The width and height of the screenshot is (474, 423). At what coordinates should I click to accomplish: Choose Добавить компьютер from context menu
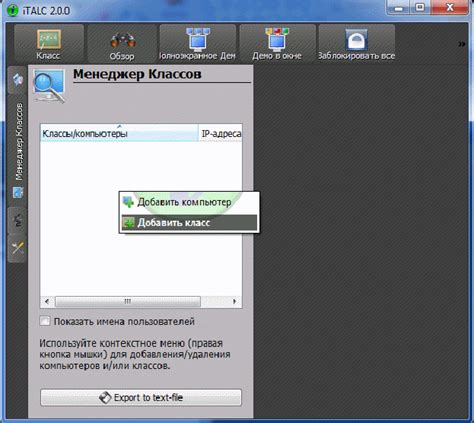point(189,202)
